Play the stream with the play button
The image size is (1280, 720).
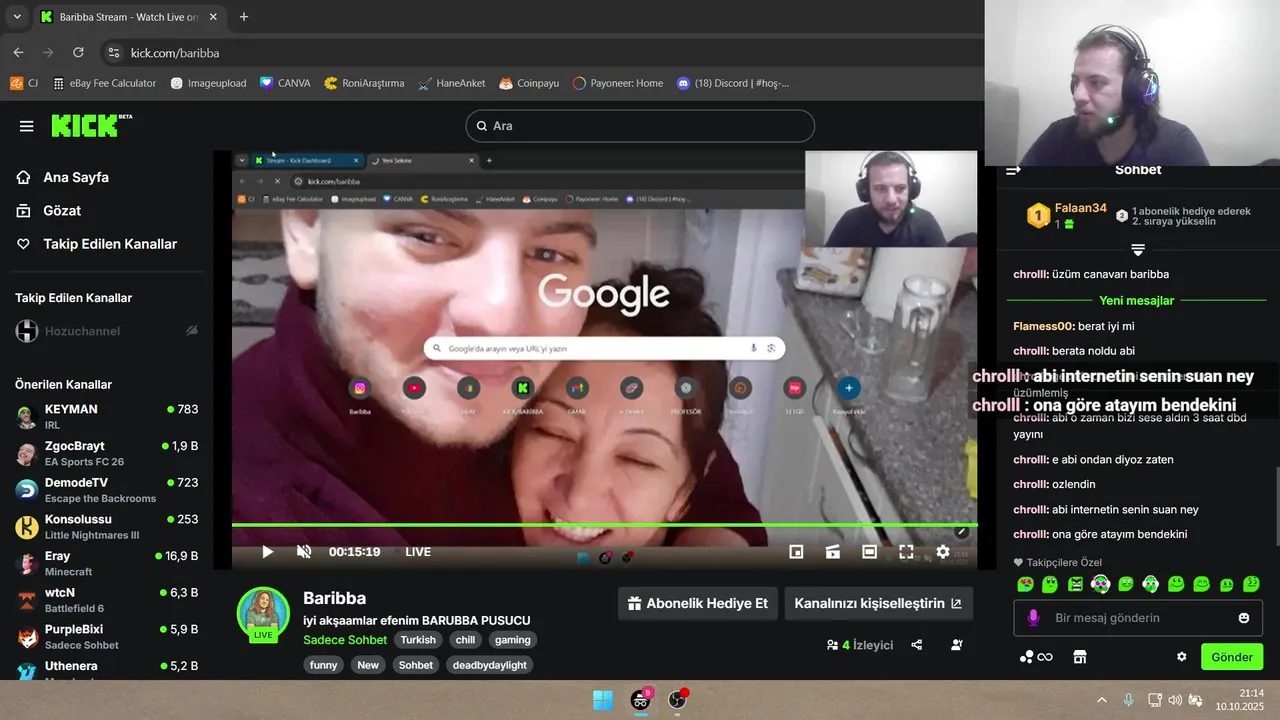pos(267,552)
